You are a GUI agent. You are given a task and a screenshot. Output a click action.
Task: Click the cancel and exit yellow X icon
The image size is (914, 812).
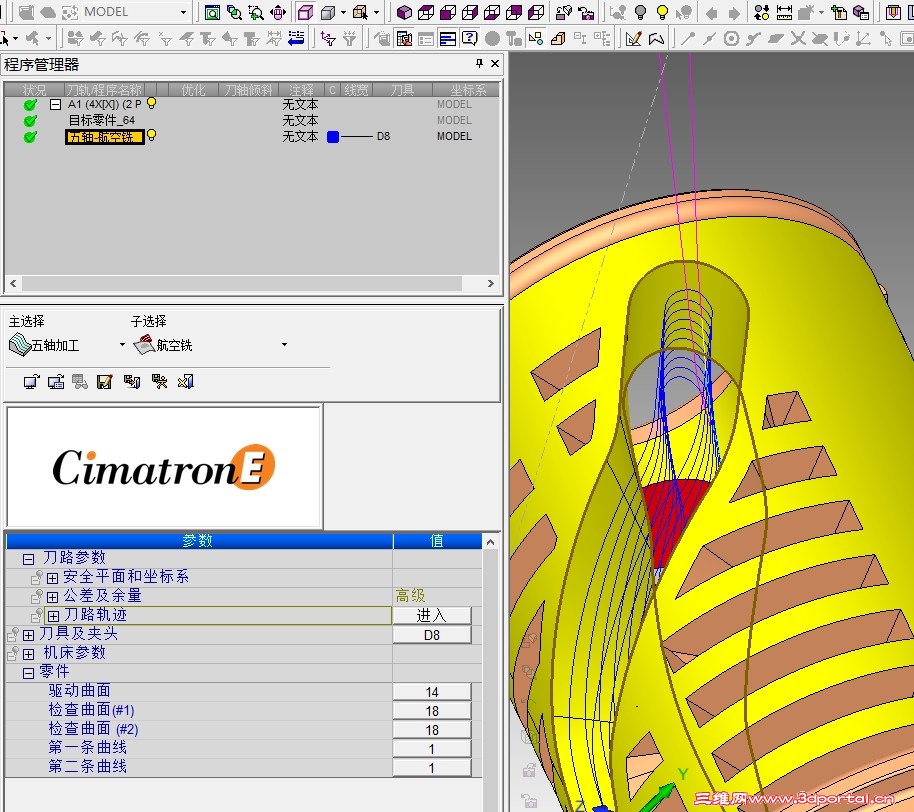click(x=186, y=382)
